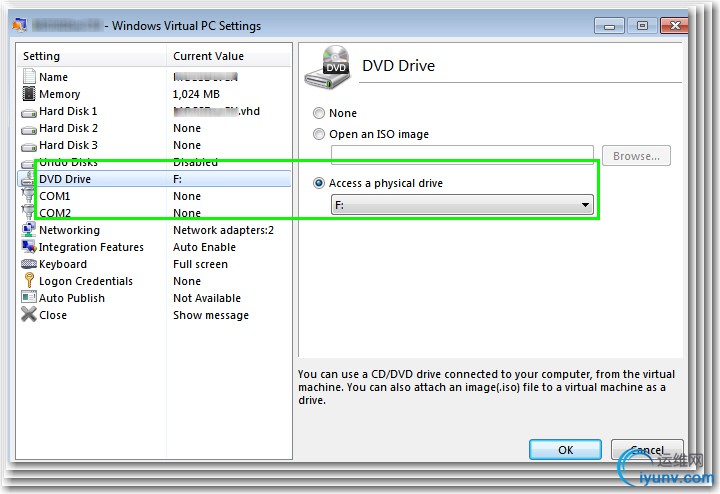
Task: Click the Browse... button
Action: [636, 156]
